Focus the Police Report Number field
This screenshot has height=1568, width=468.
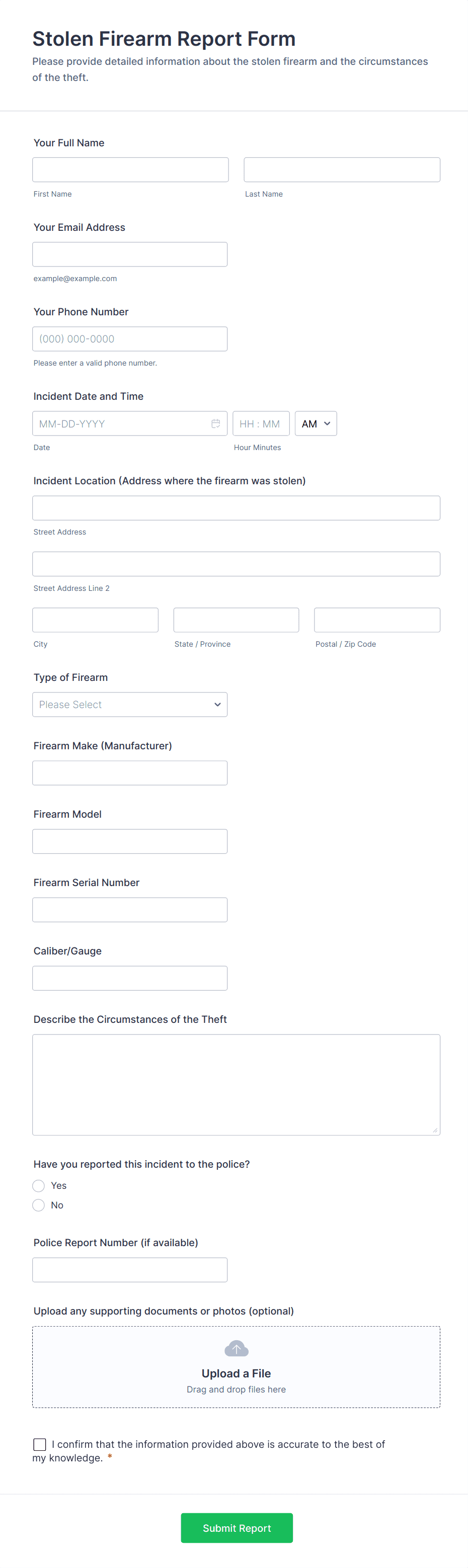point(130,1270)
